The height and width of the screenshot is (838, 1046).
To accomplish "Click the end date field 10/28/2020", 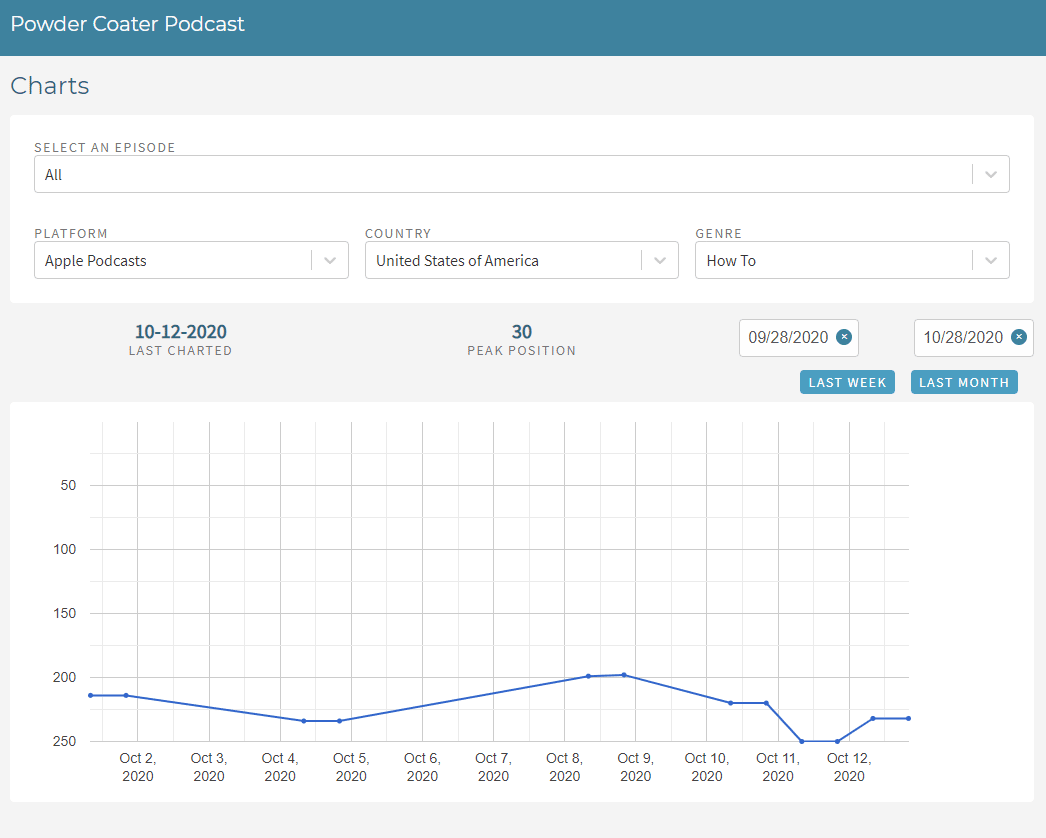I will coord(973,338).
